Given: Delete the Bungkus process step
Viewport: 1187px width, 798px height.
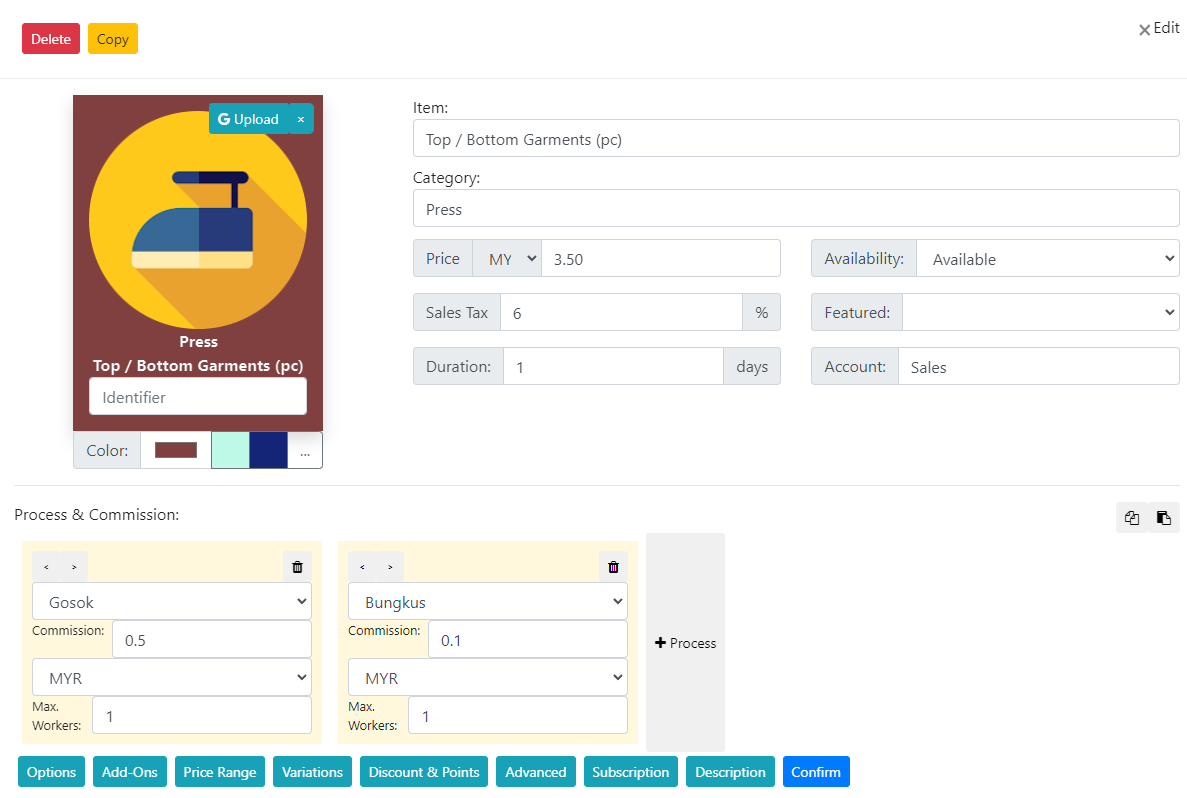Looking at the screenshot, I should coord(612,566).
